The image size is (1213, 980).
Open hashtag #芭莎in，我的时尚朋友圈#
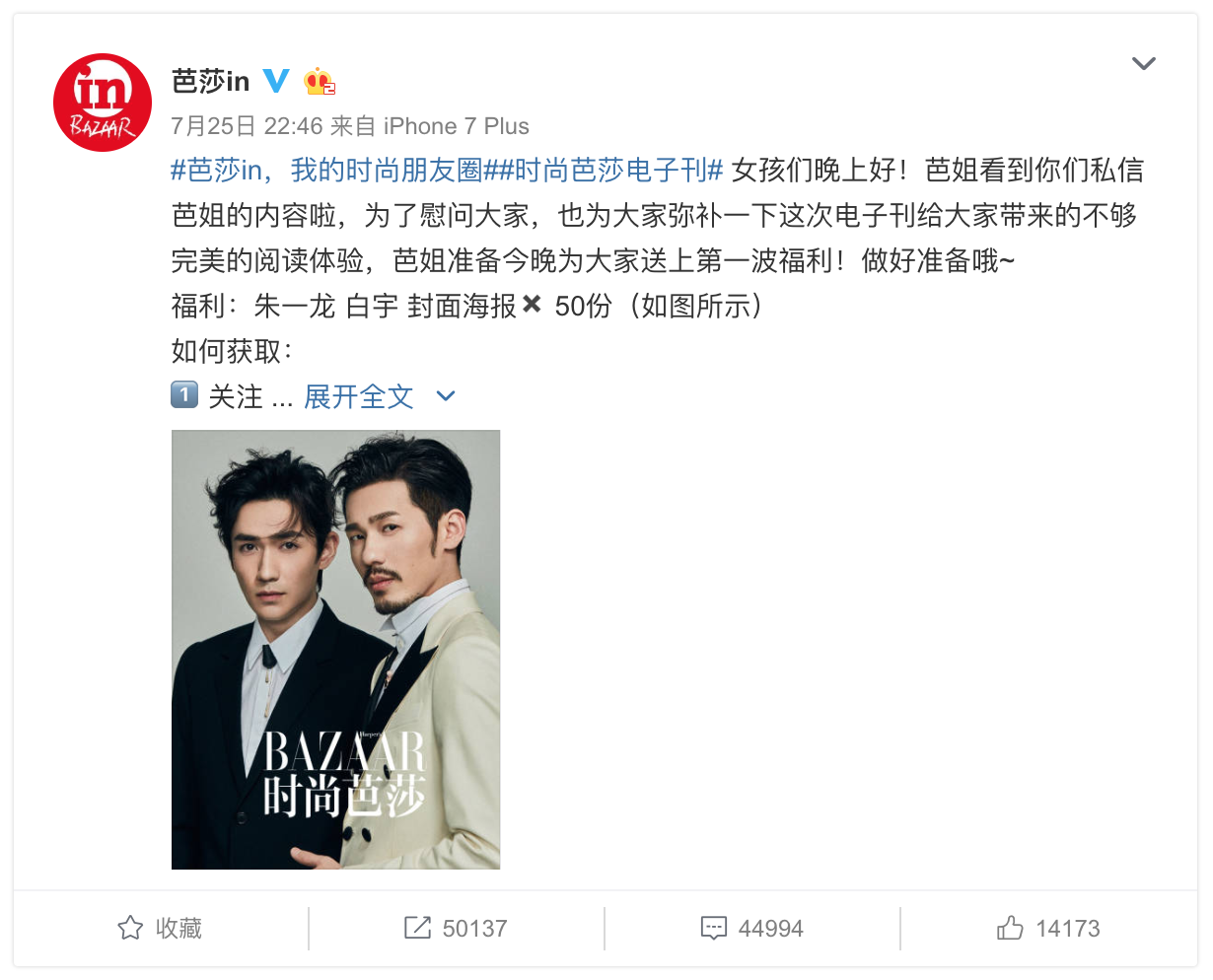point(326,171)
